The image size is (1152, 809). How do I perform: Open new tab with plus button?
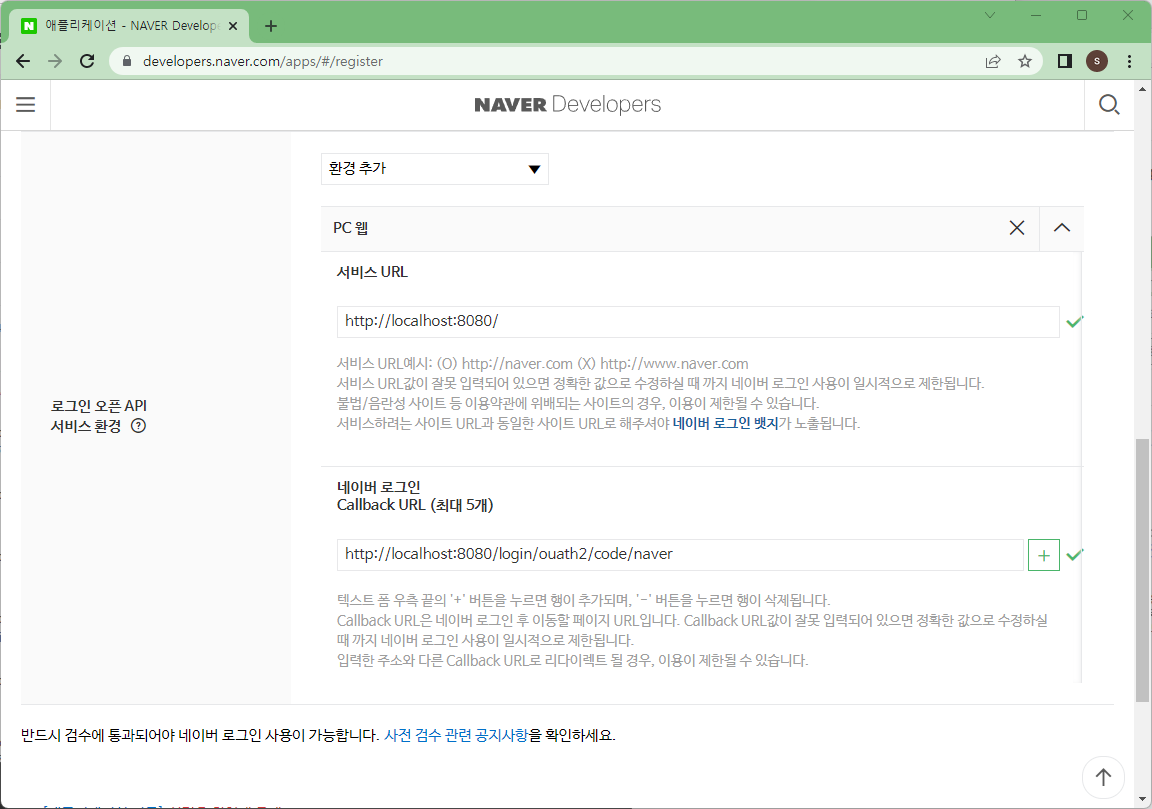pyautogui.click(x=270, y=26)
